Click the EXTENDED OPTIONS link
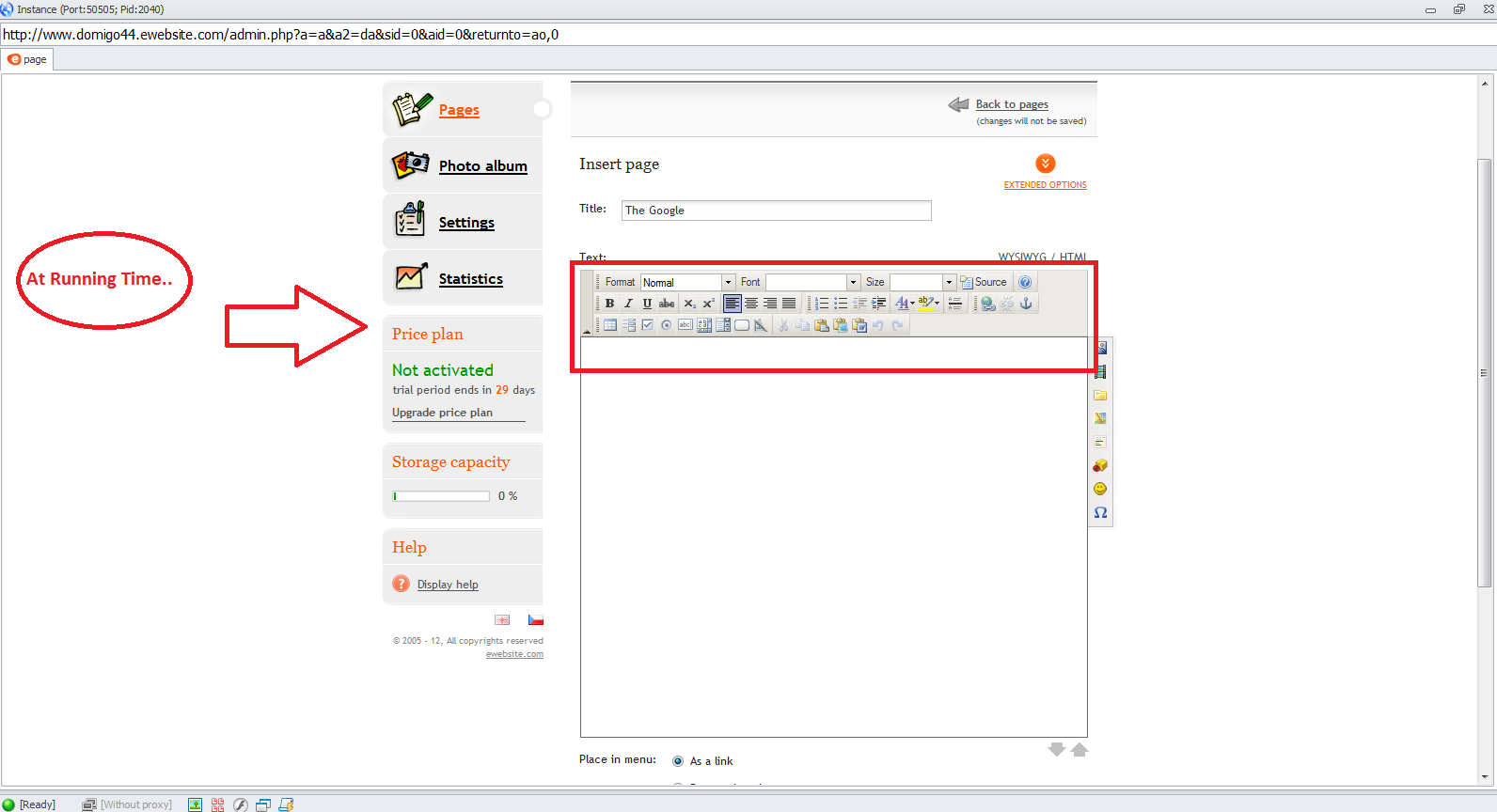This screenshot has width=1497, height=812. pyautogui.click(x=1046, y=185)
